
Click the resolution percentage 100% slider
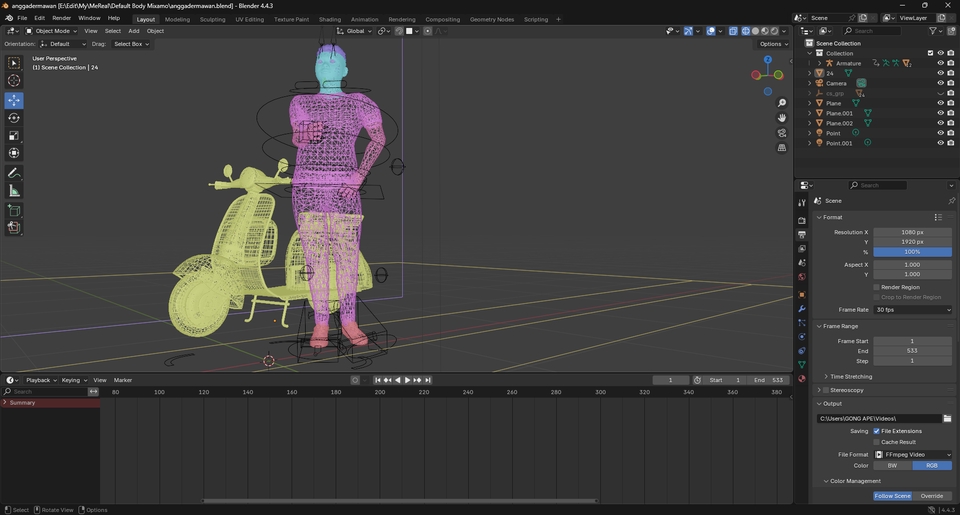[x=912, y=252]
